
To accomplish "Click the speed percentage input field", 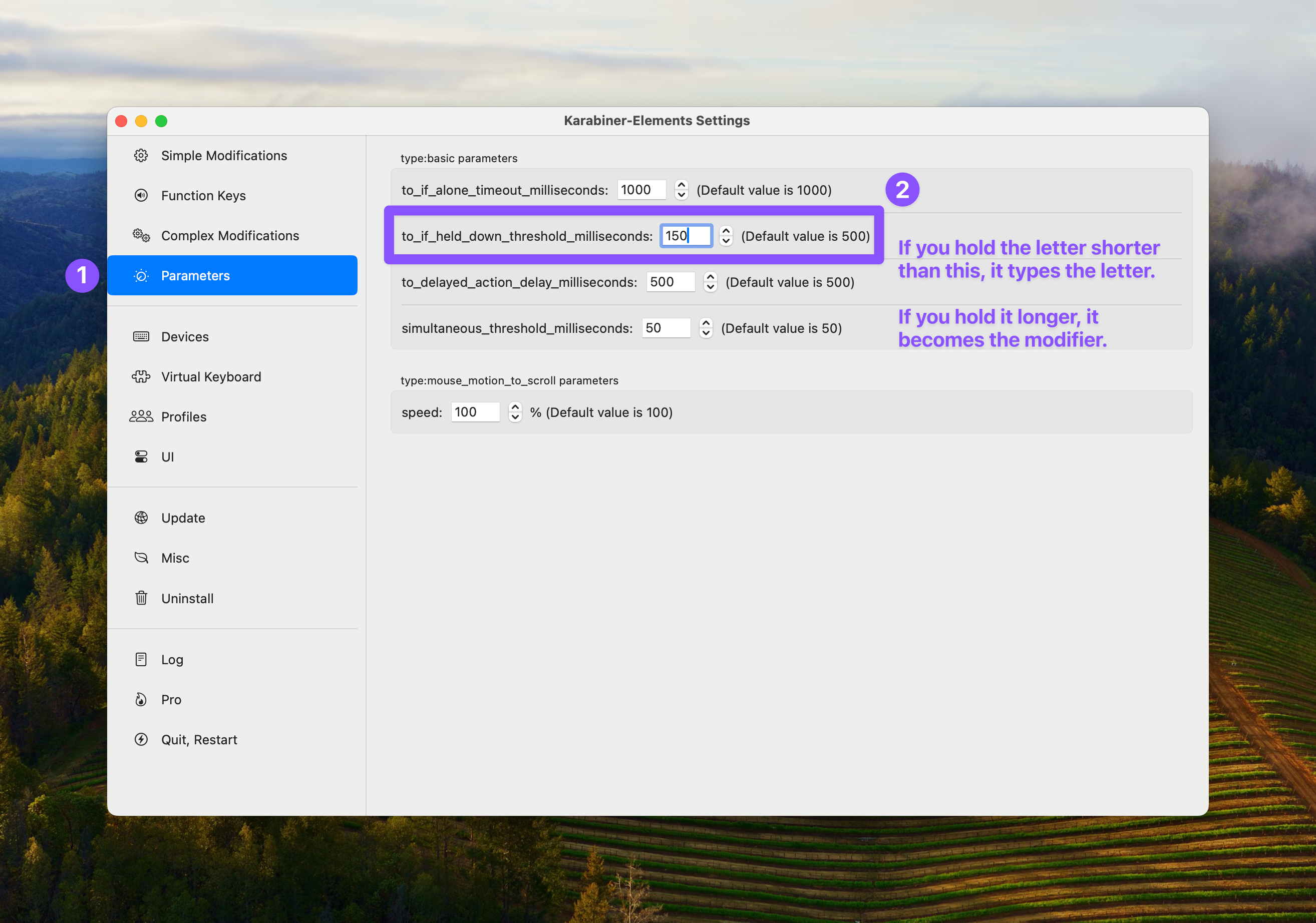I will click(475, 412).
